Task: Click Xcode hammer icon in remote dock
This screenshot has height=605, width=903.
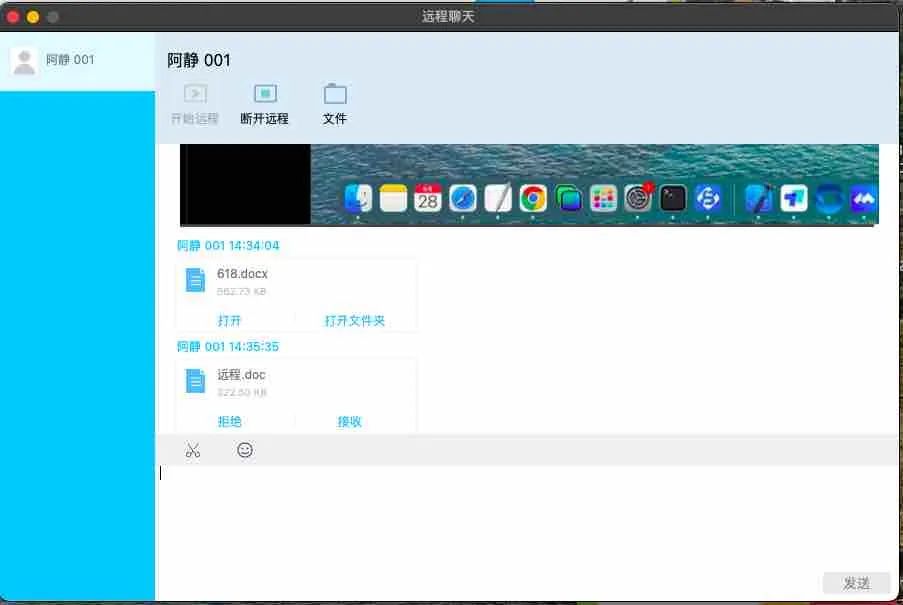Action: (x=758, y=199)
